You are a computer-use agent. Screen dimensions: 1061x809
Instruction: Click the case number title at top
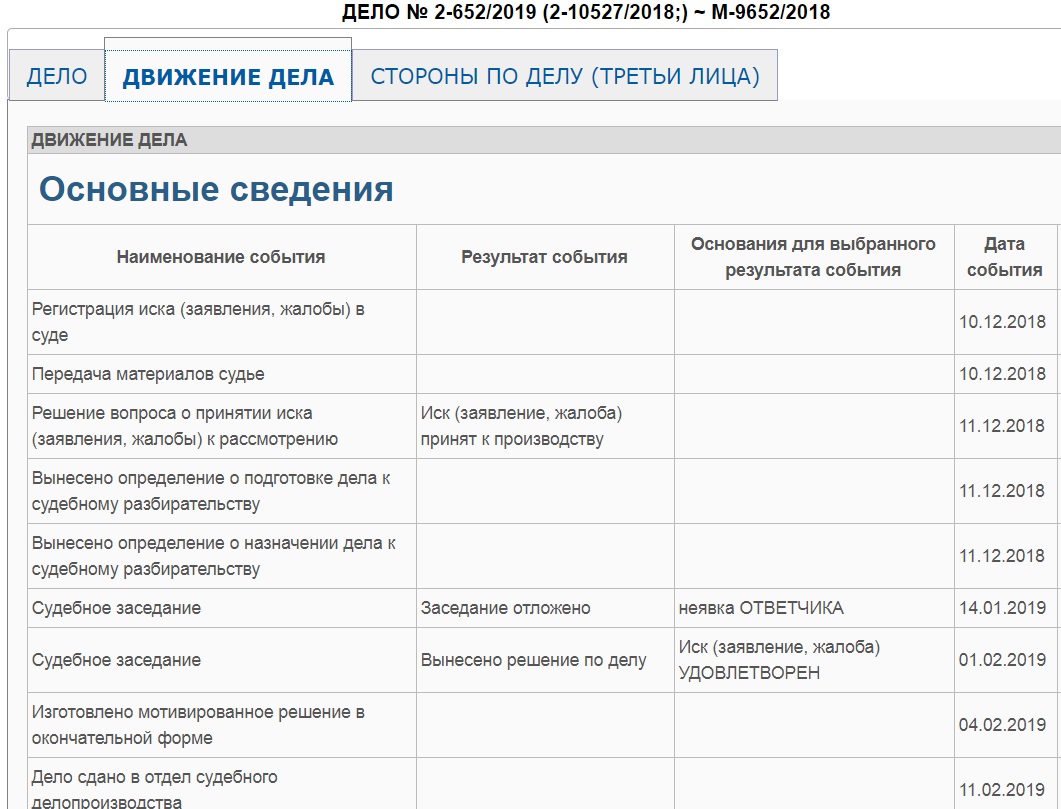586,12
